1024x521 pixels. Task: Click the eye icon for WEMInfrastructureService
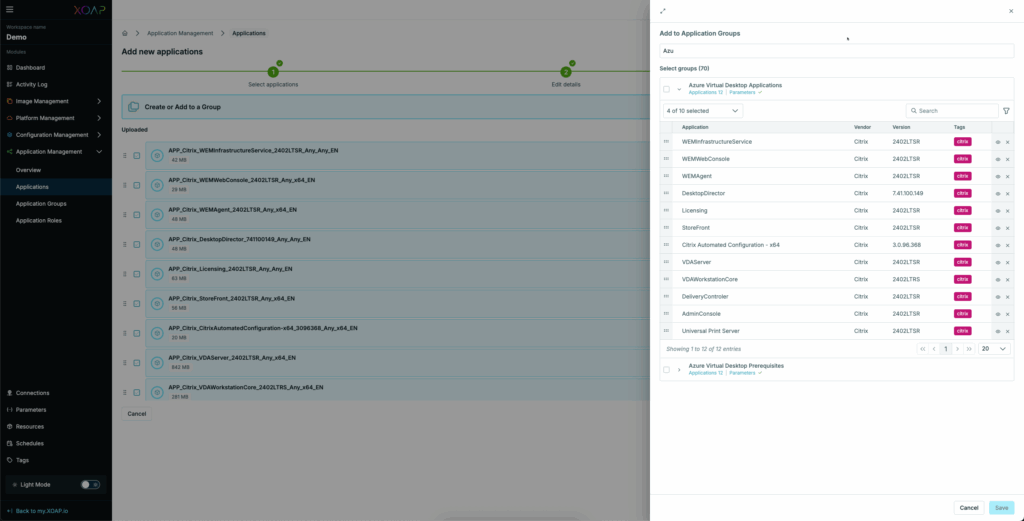pos(997,142)
